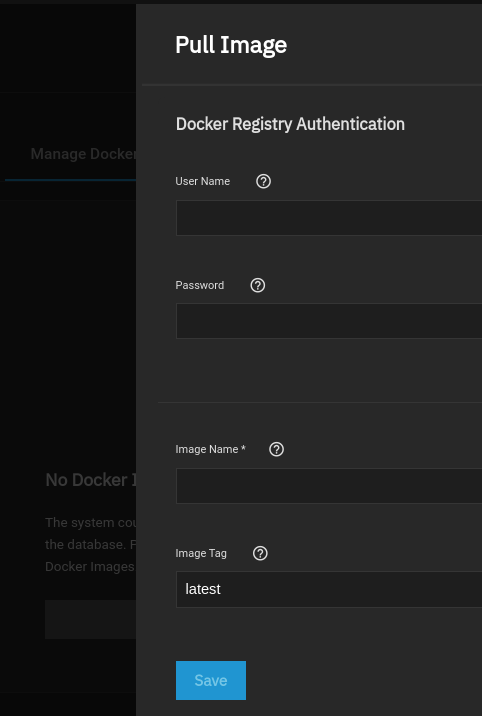Select the Docker Registry Authentication heading
The image size is (482, 716).
point(290,124)
